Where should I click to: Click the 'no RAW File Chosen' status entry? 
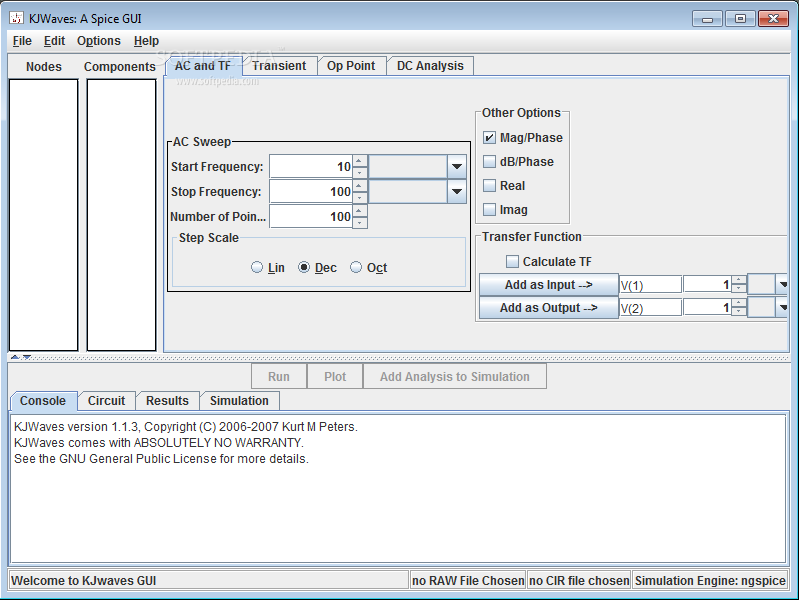(x=468, y=581)
